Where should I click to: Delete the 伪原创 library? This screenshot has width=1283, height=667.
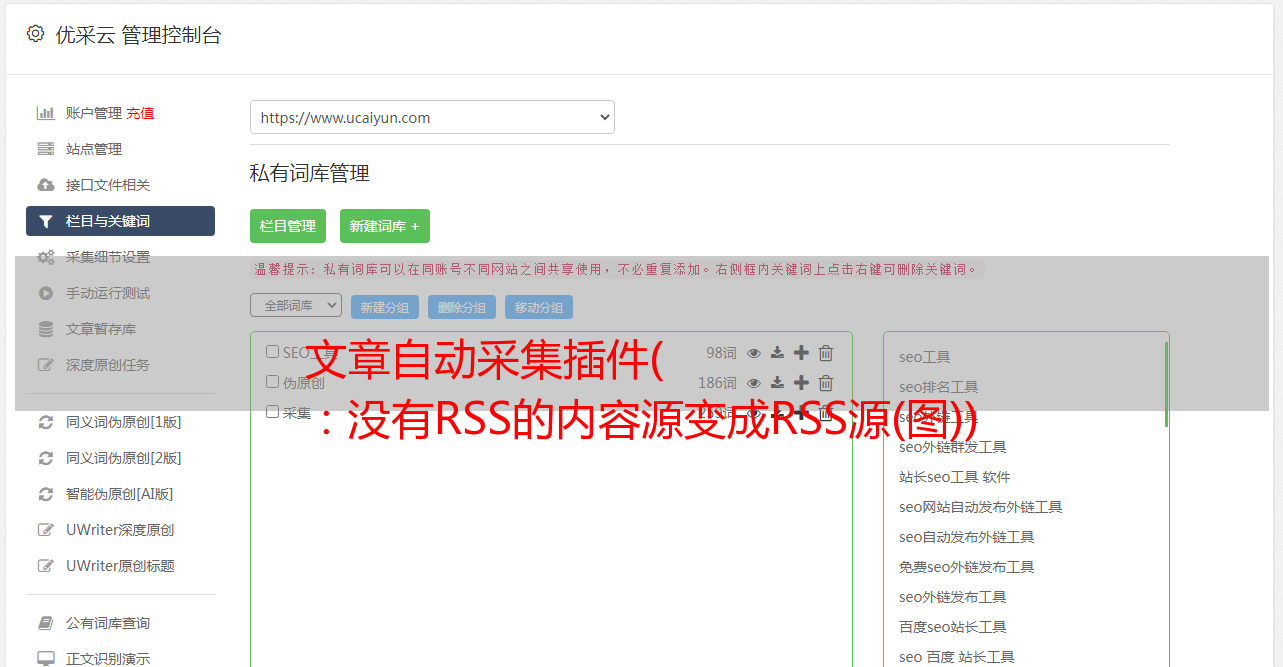point(826,383)
